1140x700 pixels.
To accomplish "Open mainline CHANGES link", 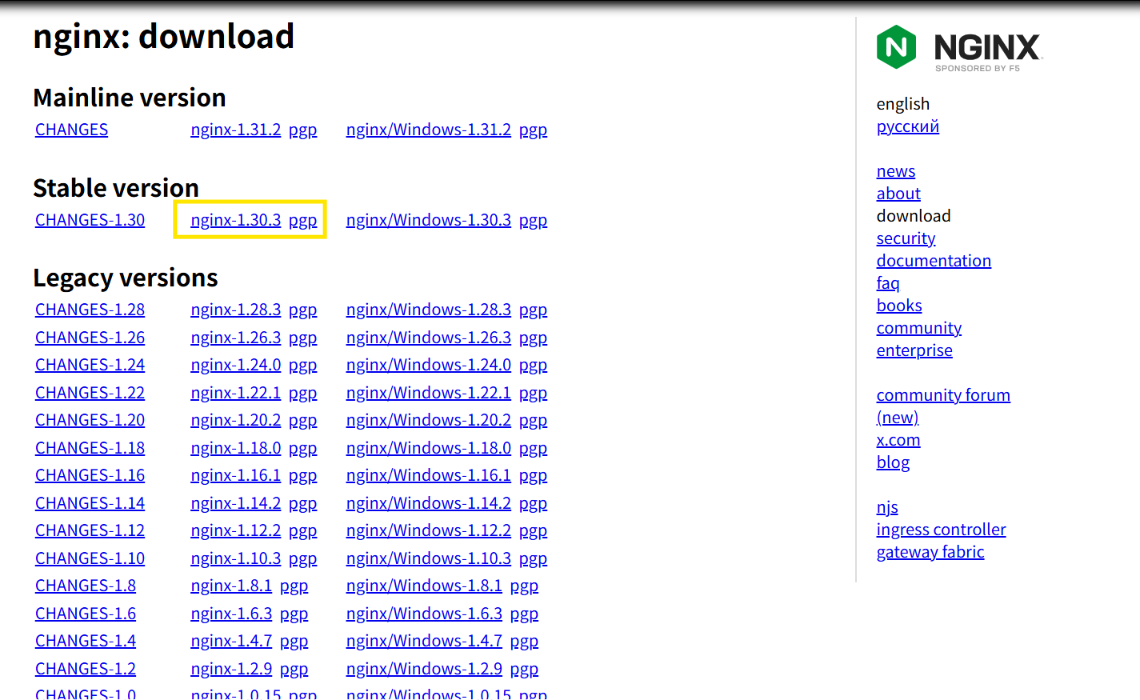I will pos(71,129).
